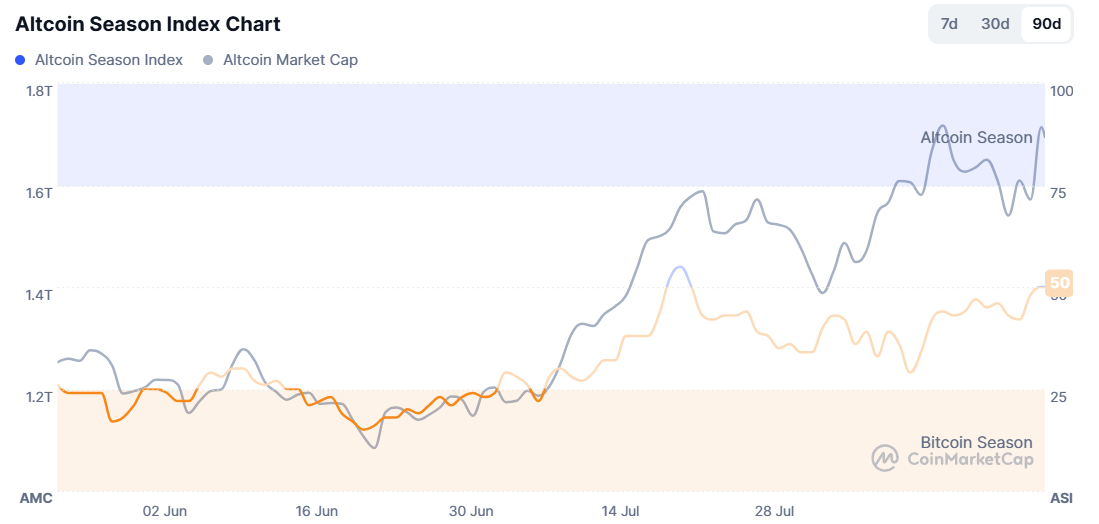
Task: Select the 30 Jun axis date
Action: [471, 511]
